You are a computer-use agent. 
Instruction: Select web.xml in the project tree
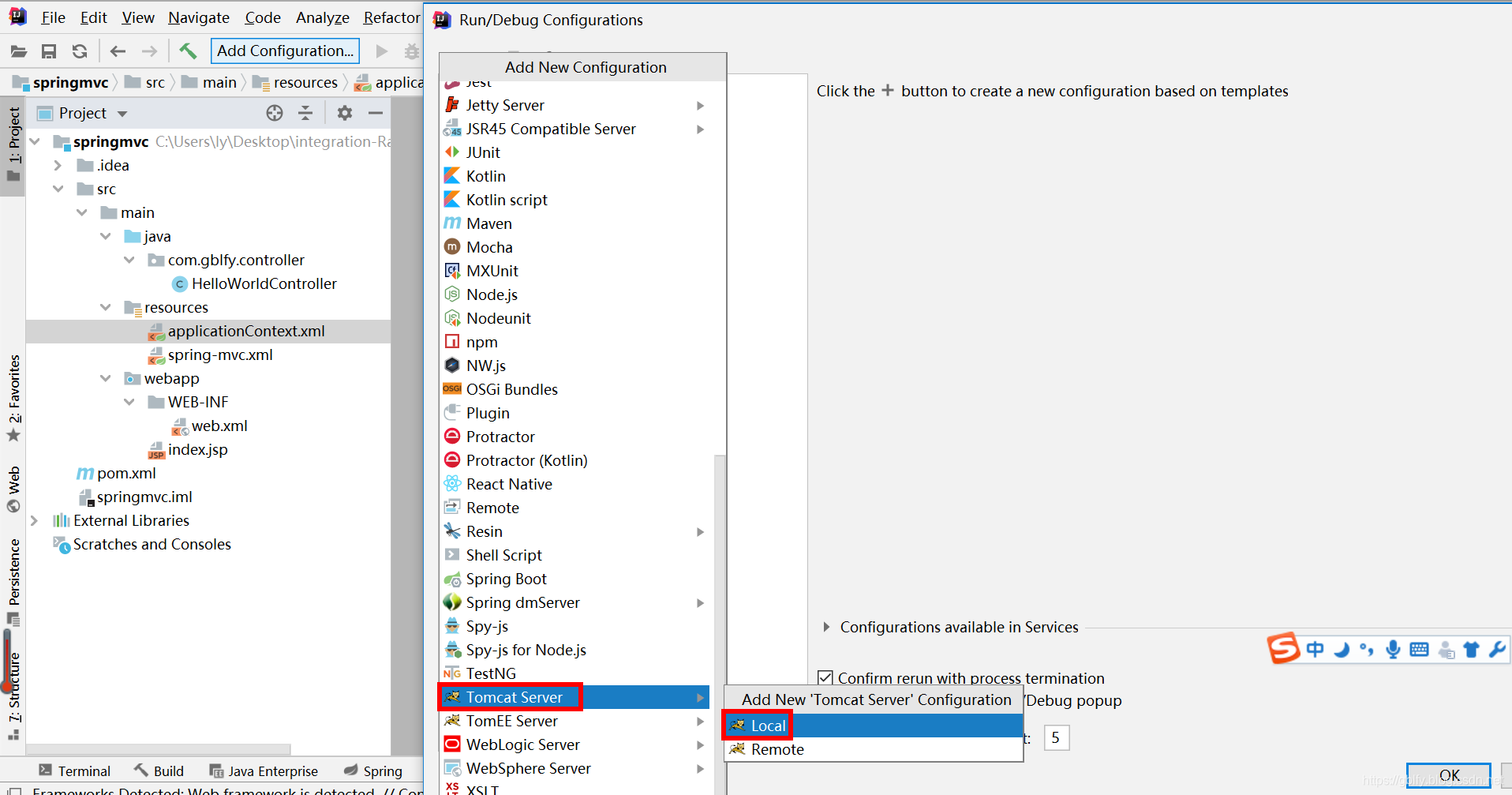pyautogui.click(x=210, y=426)
